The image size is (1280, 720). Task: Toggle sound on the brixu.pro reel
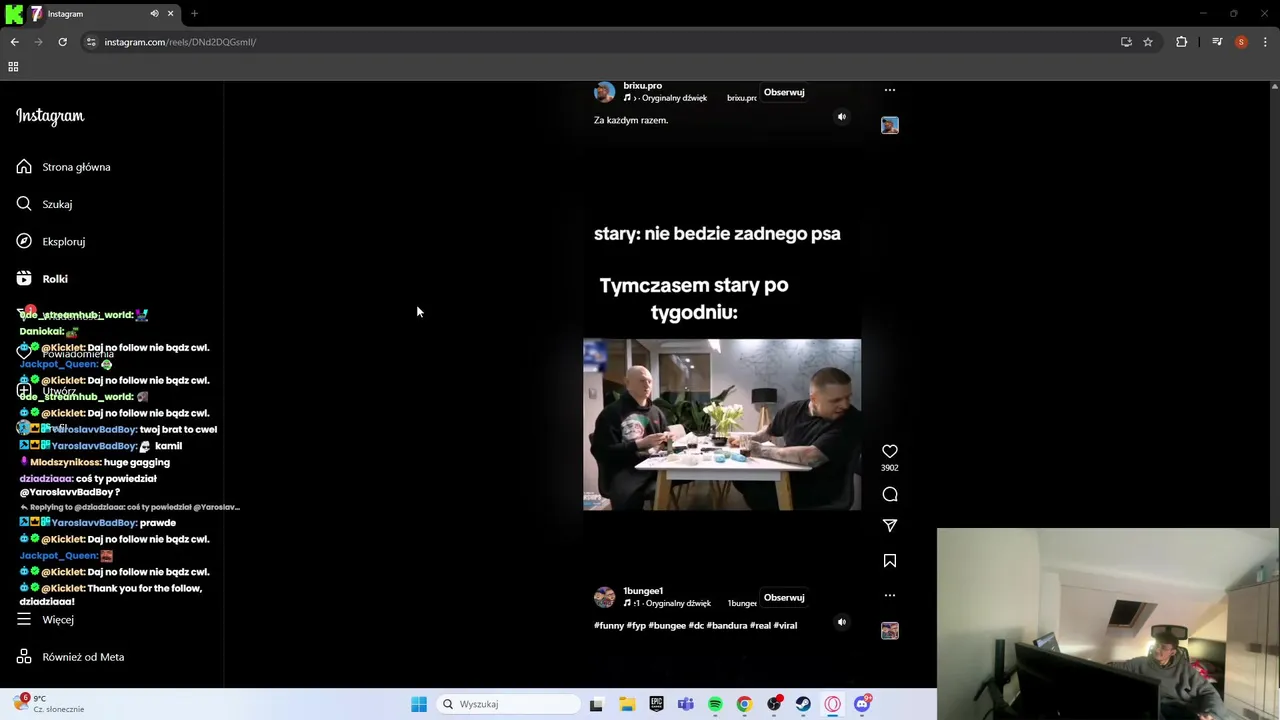point(841,117)
